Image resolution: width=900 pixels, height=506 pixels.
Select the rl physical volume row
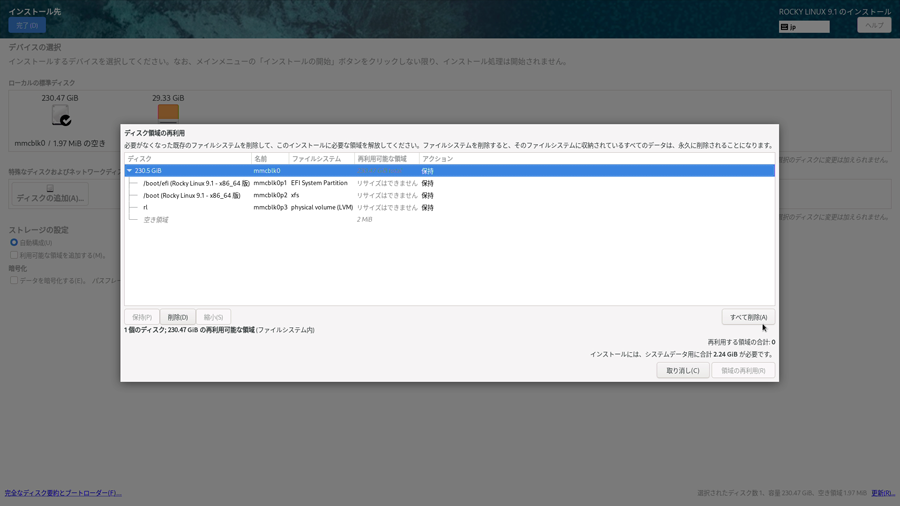point(145,207)
